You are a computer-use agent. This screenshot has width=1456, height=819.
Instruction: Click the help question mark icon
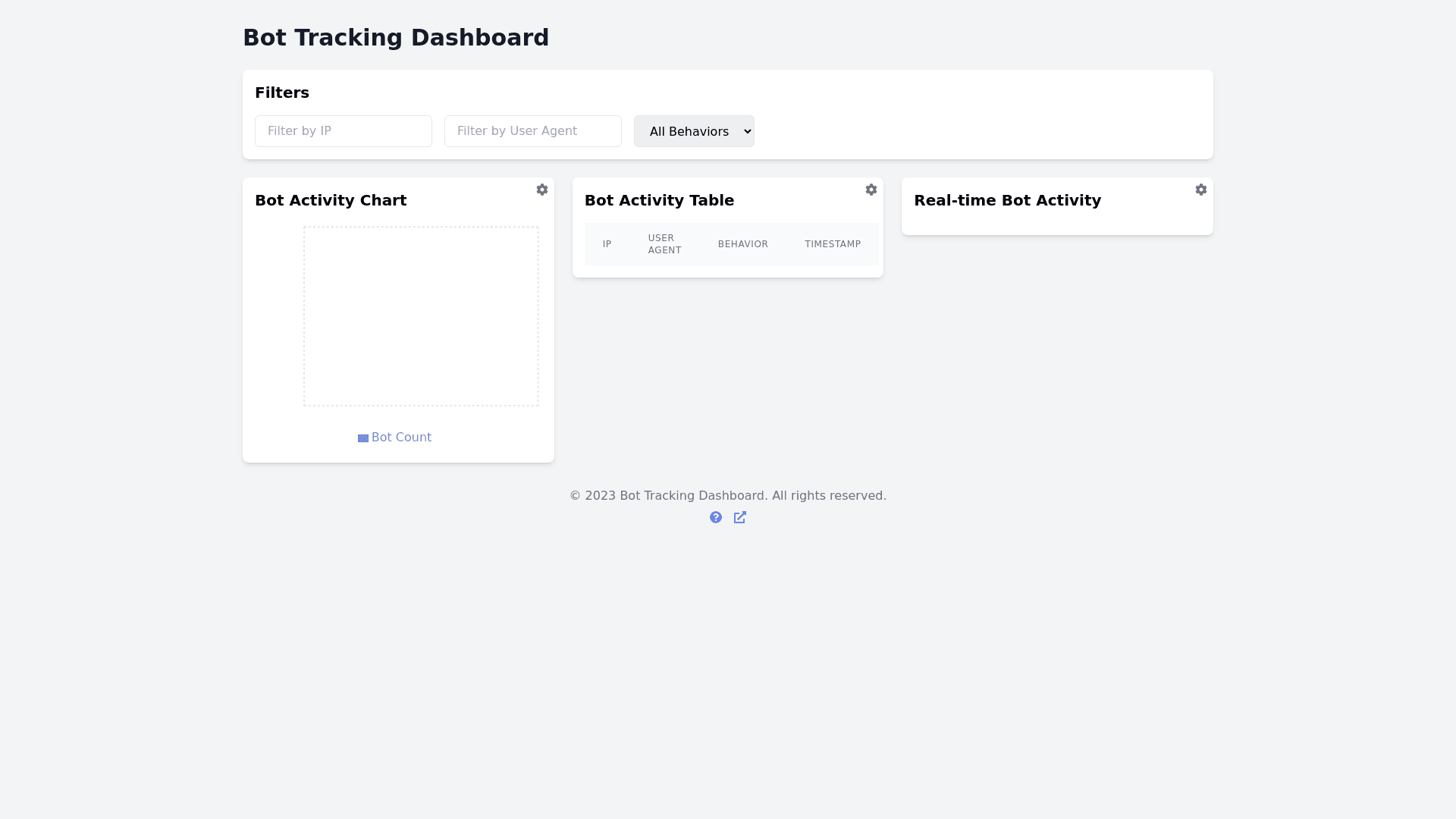pos(716,517)
